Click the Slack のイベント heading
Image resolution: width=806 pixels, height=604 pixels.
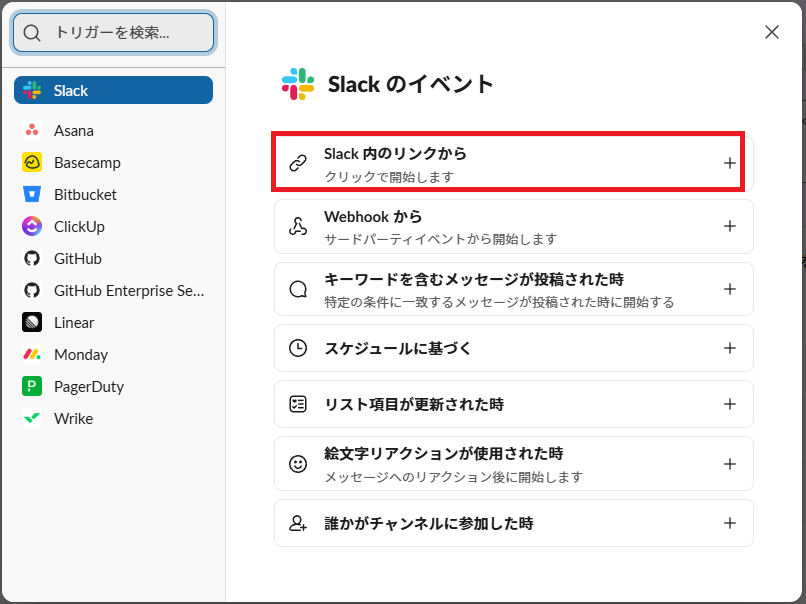point(411,84)
